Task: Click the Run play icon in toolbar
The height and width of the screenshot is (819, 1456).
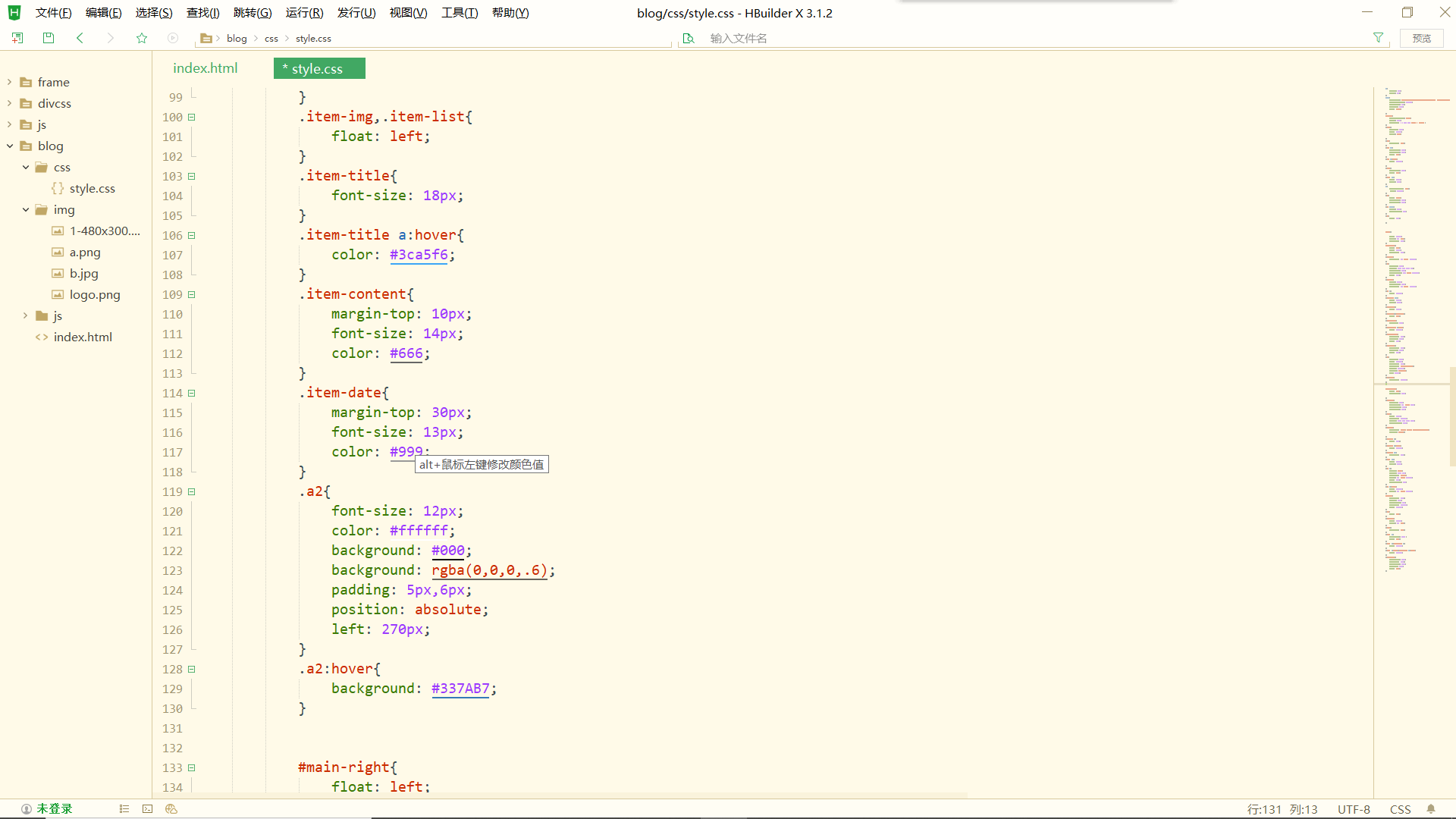Action: click(x=173, y=38)
